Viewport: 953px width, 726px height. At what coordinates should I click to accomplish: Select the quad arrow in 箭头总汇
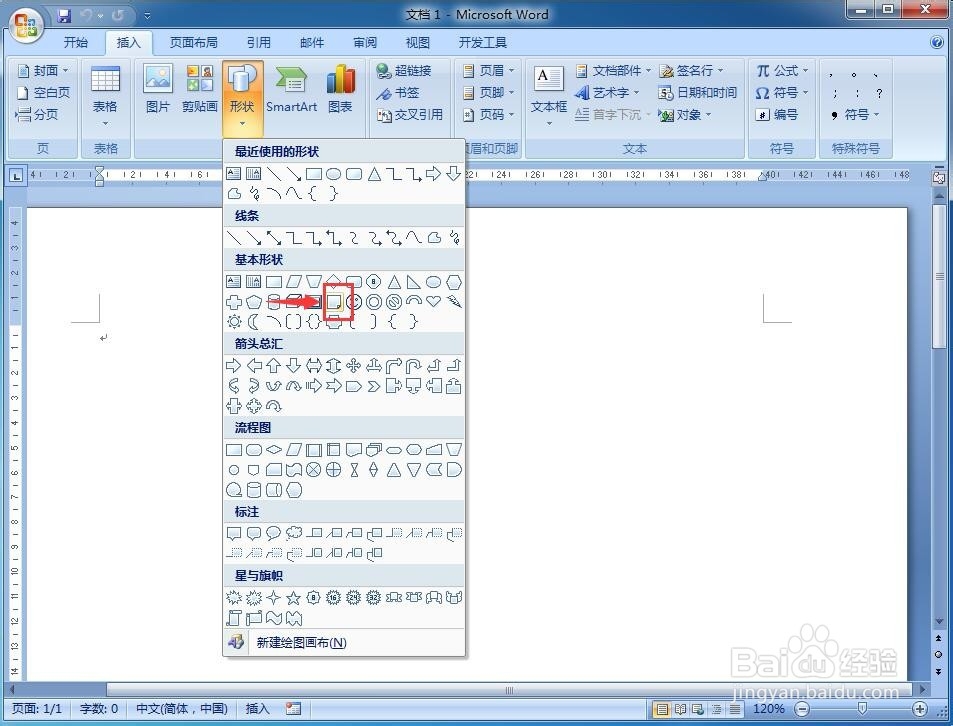(354, 365)
